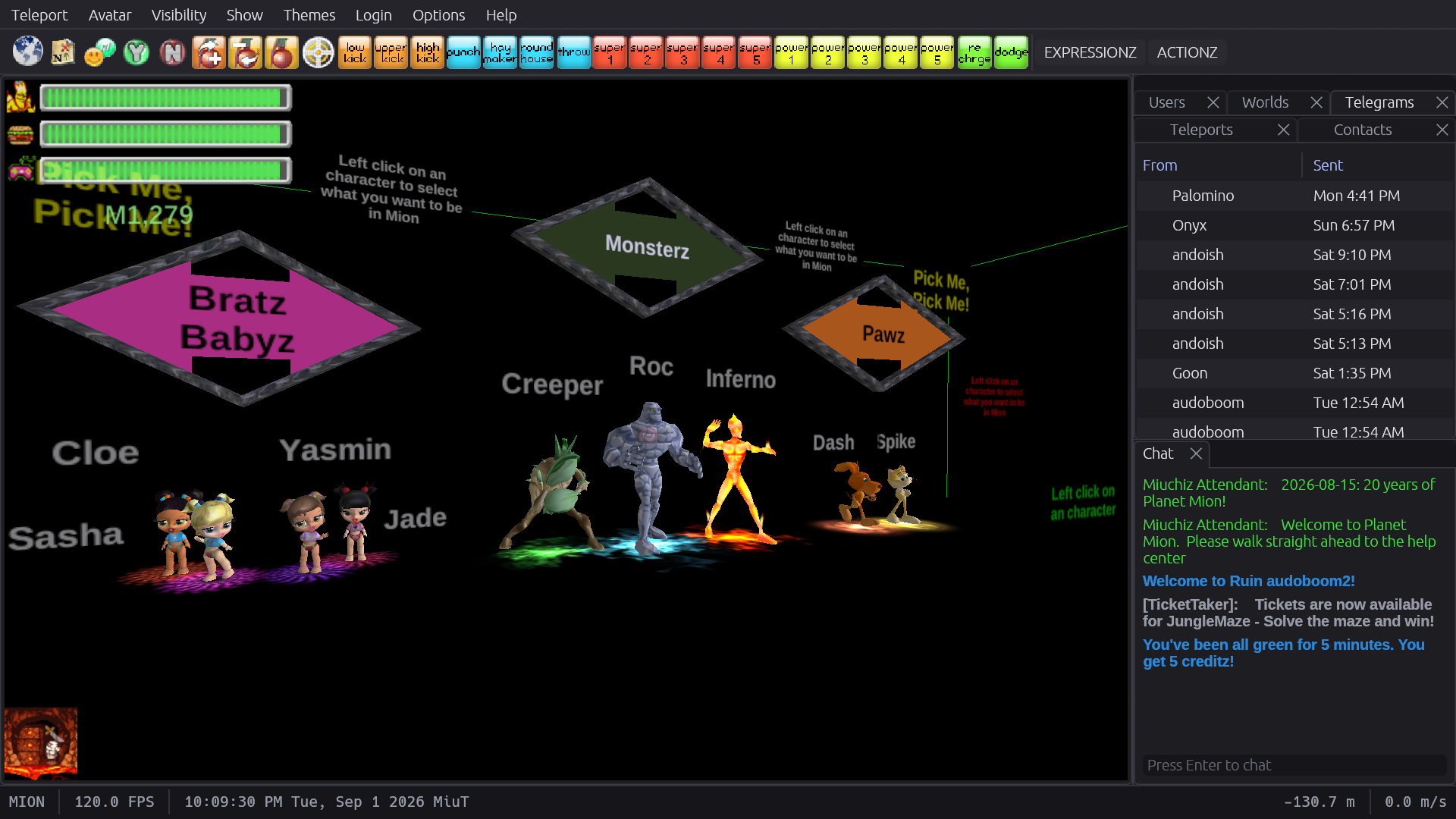Click the grenade icon with minus sign
1456x819 pixels.
point(246,52)
